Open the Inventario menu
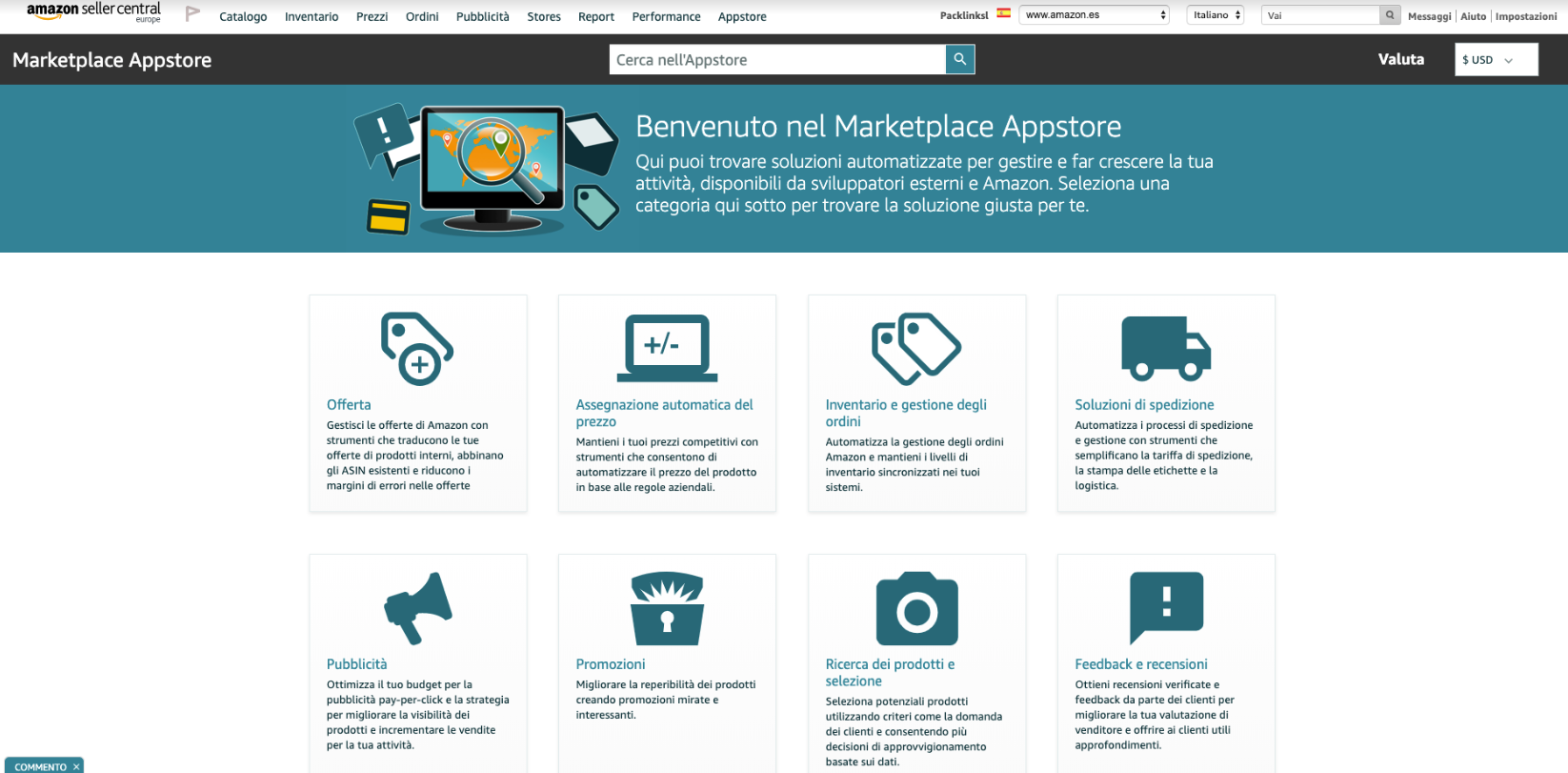The height and width of the screenshot is (773, 1568). pos(312,17)
